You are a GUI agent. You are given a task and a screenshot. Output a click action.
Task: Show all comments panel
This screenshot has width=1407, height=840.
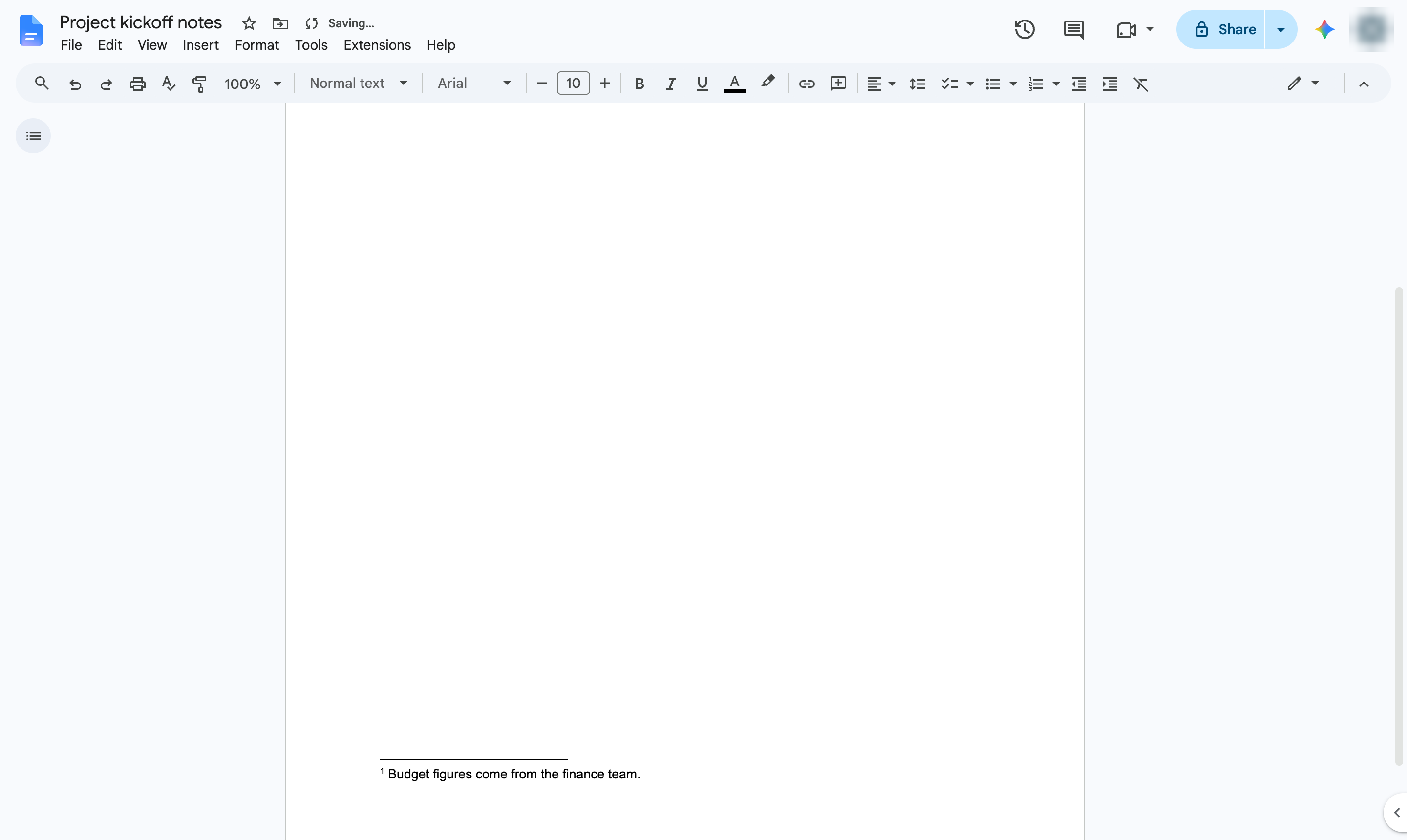(1073, 29)
